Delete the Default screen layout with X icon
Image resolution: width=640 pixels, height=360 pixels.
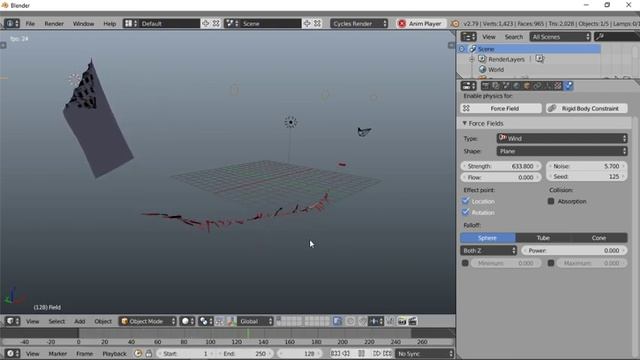click(216, 23)
